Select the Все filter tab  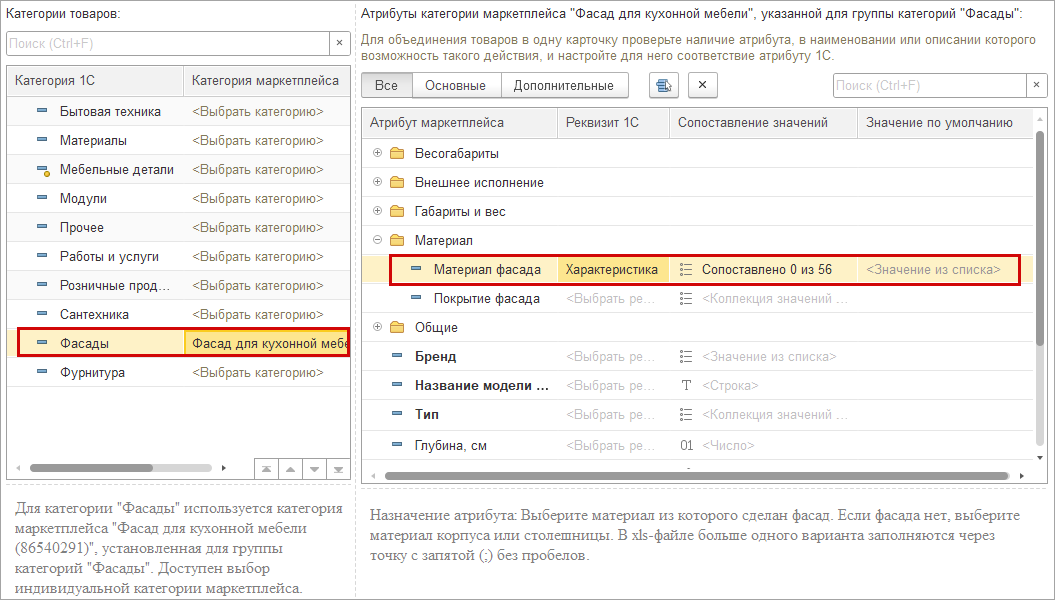386,85
